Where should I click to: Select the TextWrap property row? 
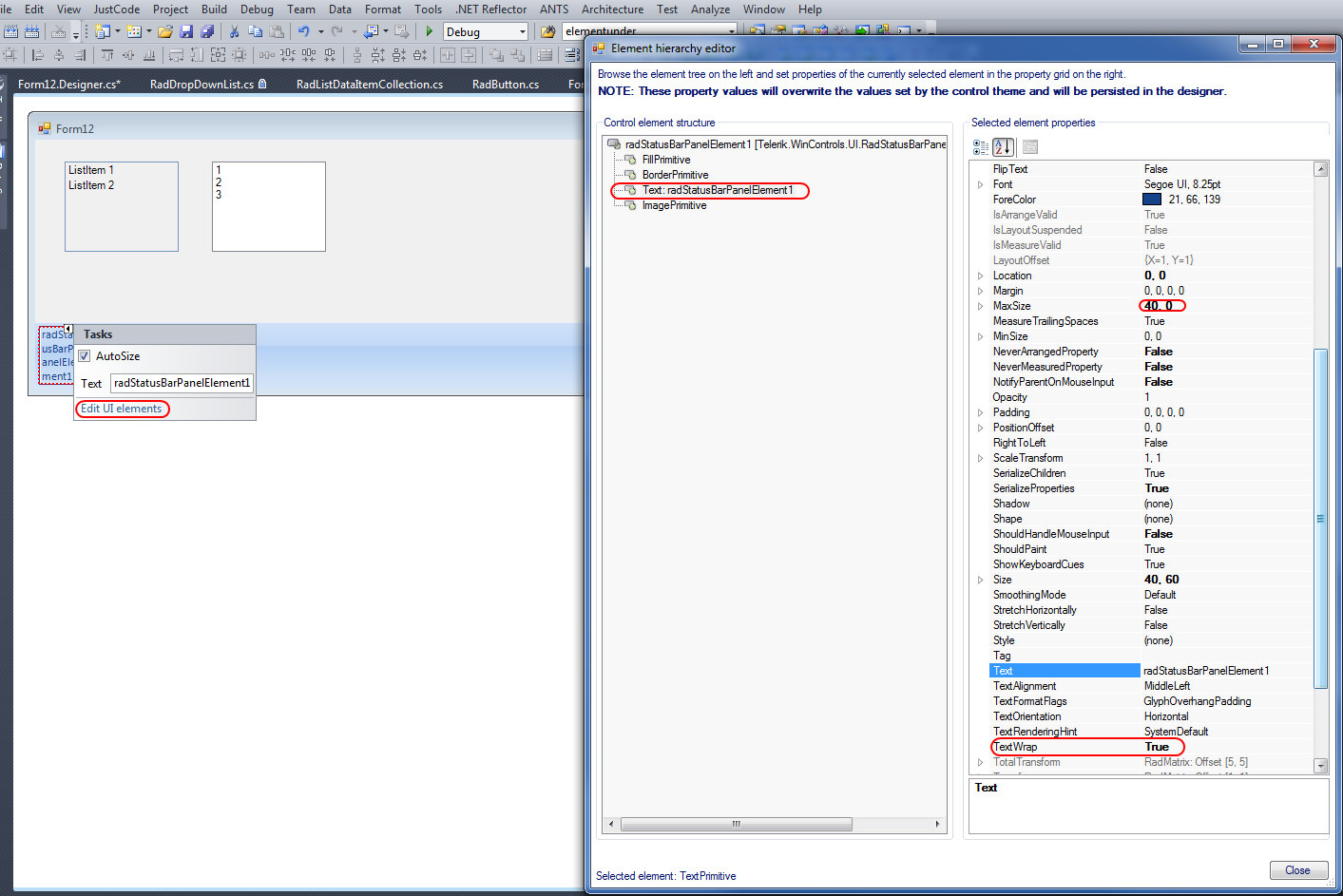pyautogui.click(x=1150, y=747)
